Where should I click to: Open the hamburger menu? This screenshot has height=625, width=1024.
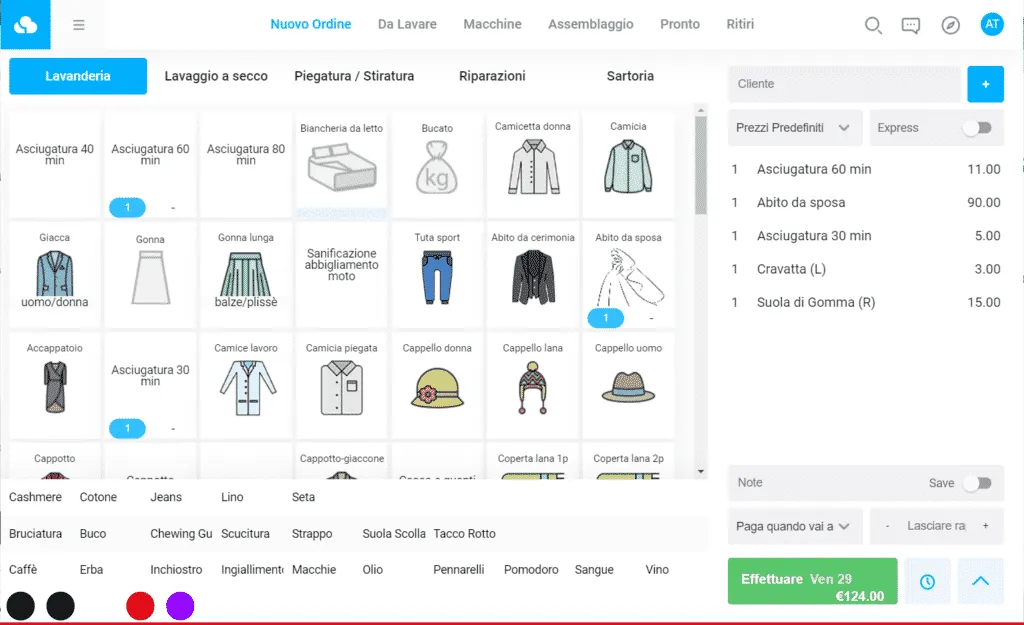tap(78, 25)
